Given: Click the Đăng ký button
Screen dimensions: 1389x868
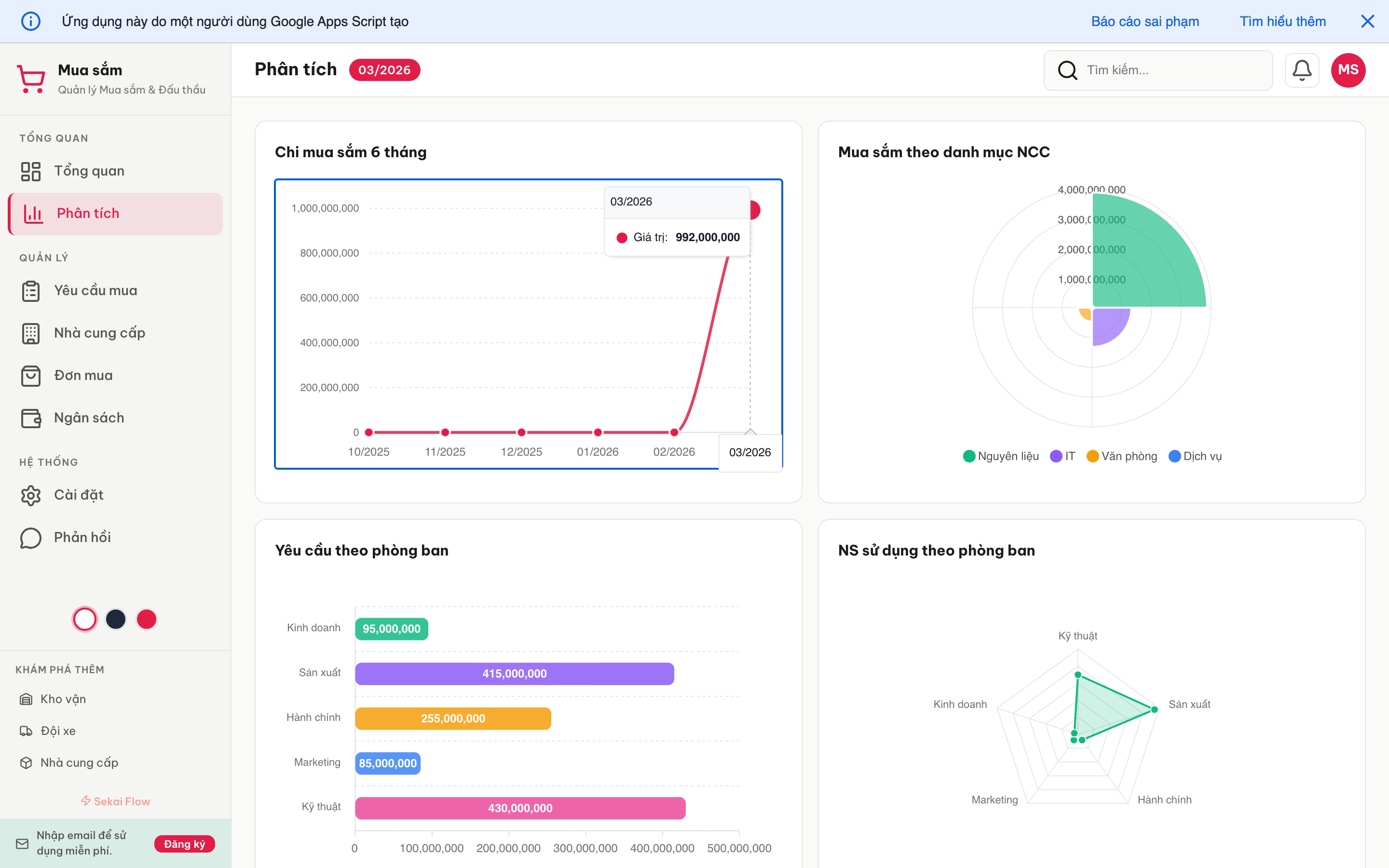Looking at the screenshot, I should coord(184,844).
